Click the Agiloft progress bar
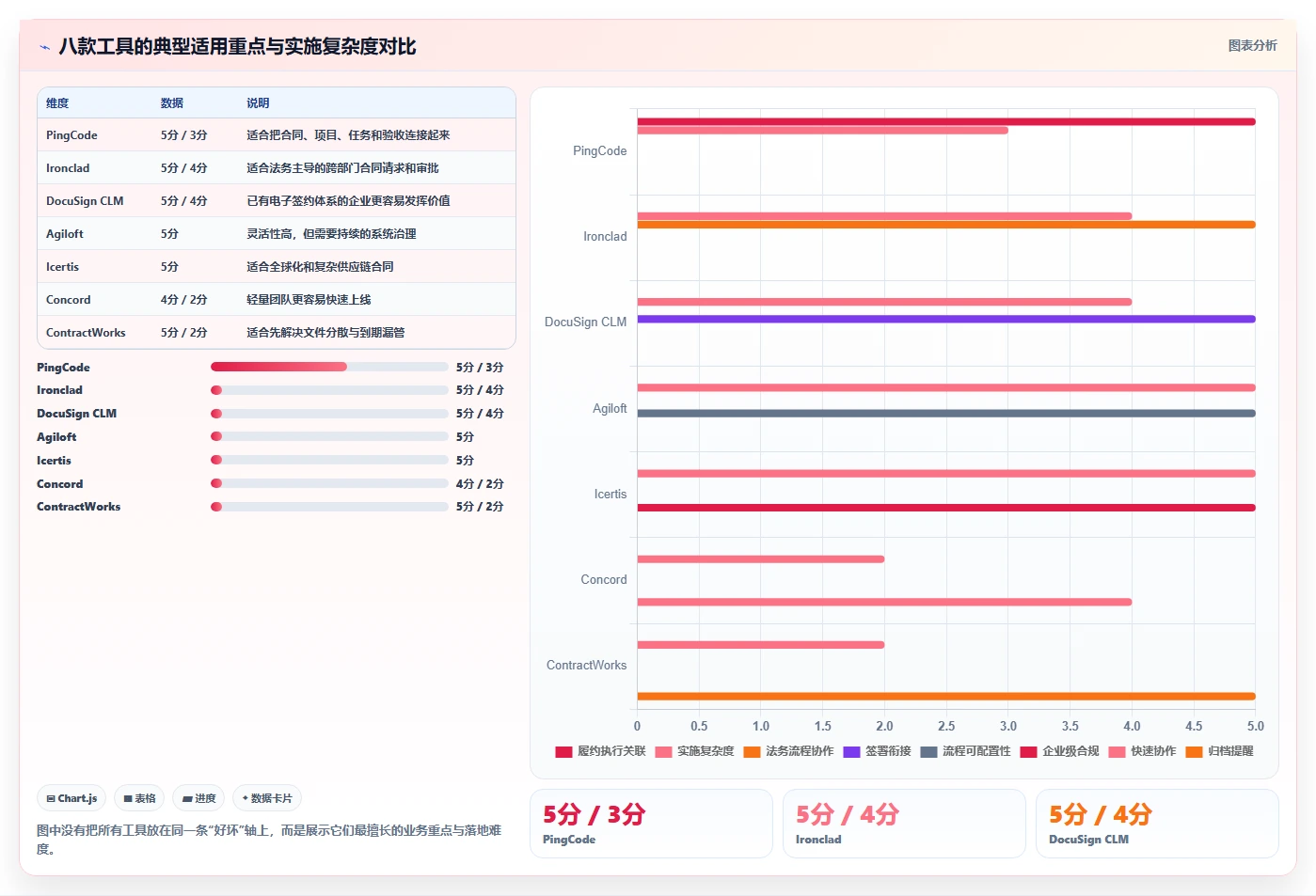Image resolution: width=1316 pixels, height=896 pixels. point(329,436)
